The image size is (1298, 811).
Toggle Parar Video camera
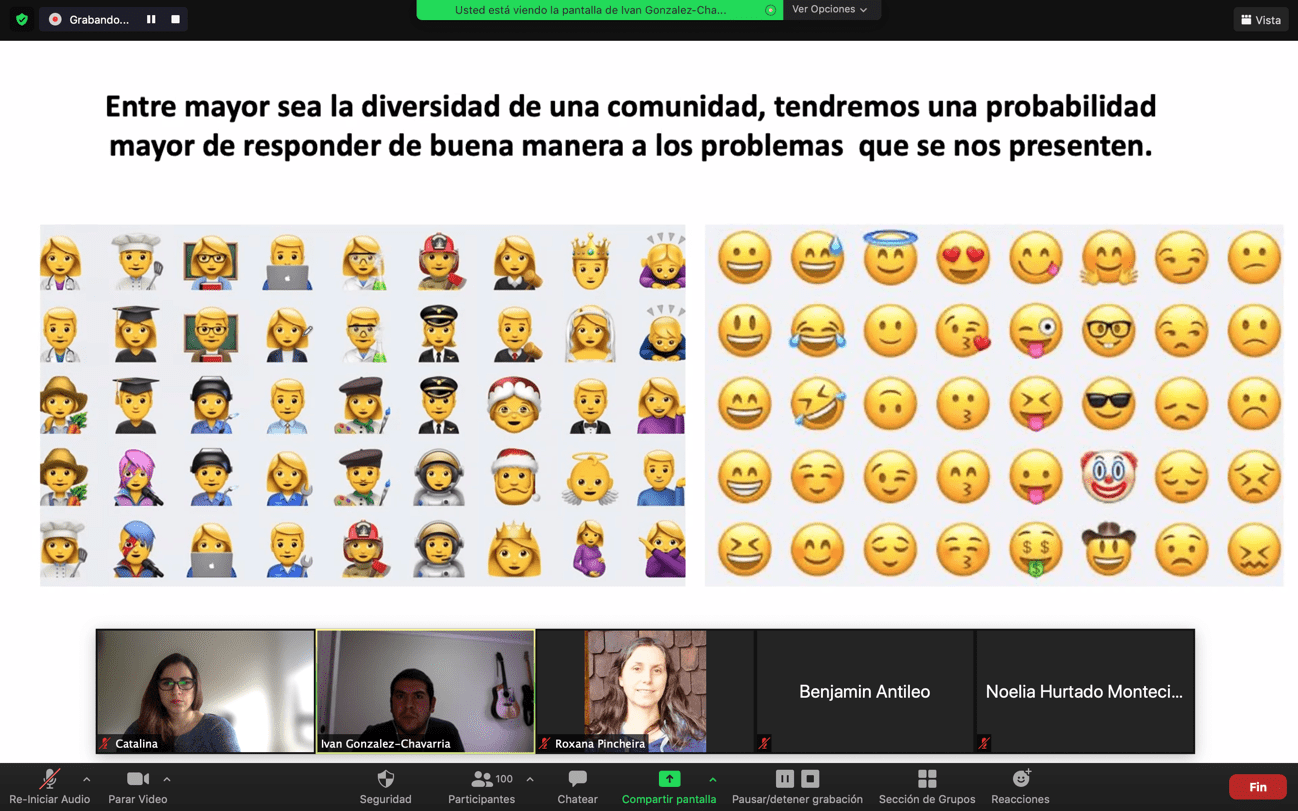pyautogui.click(x=137, y=786)
